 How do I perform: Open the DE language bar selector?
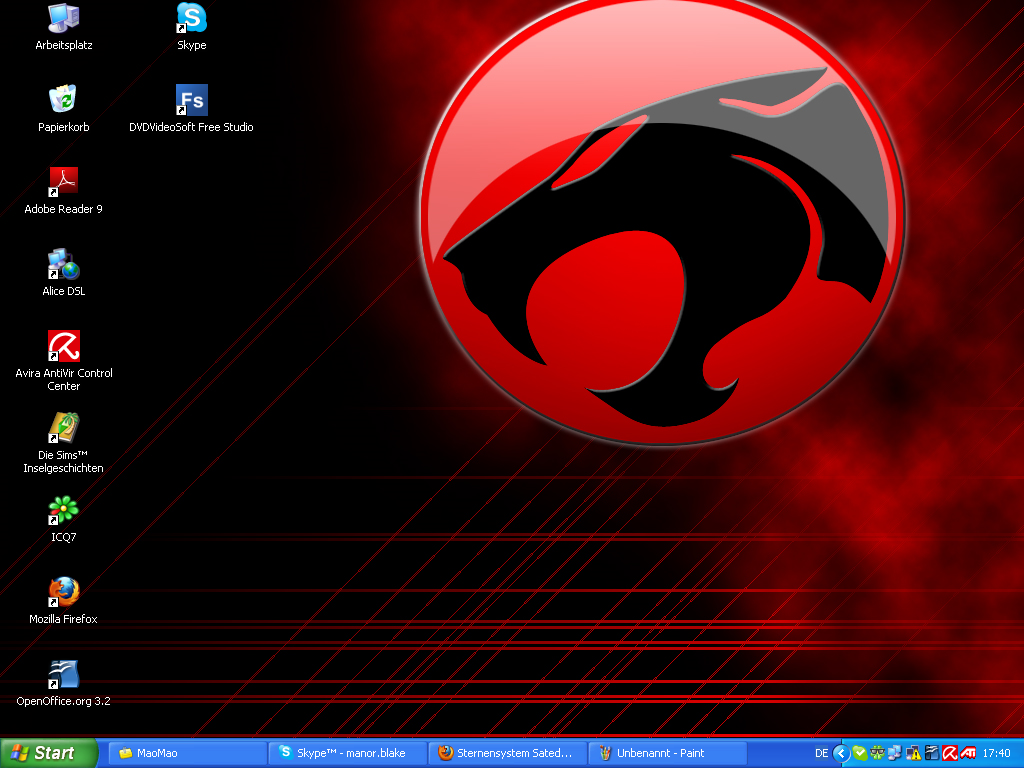coord(821,753)
